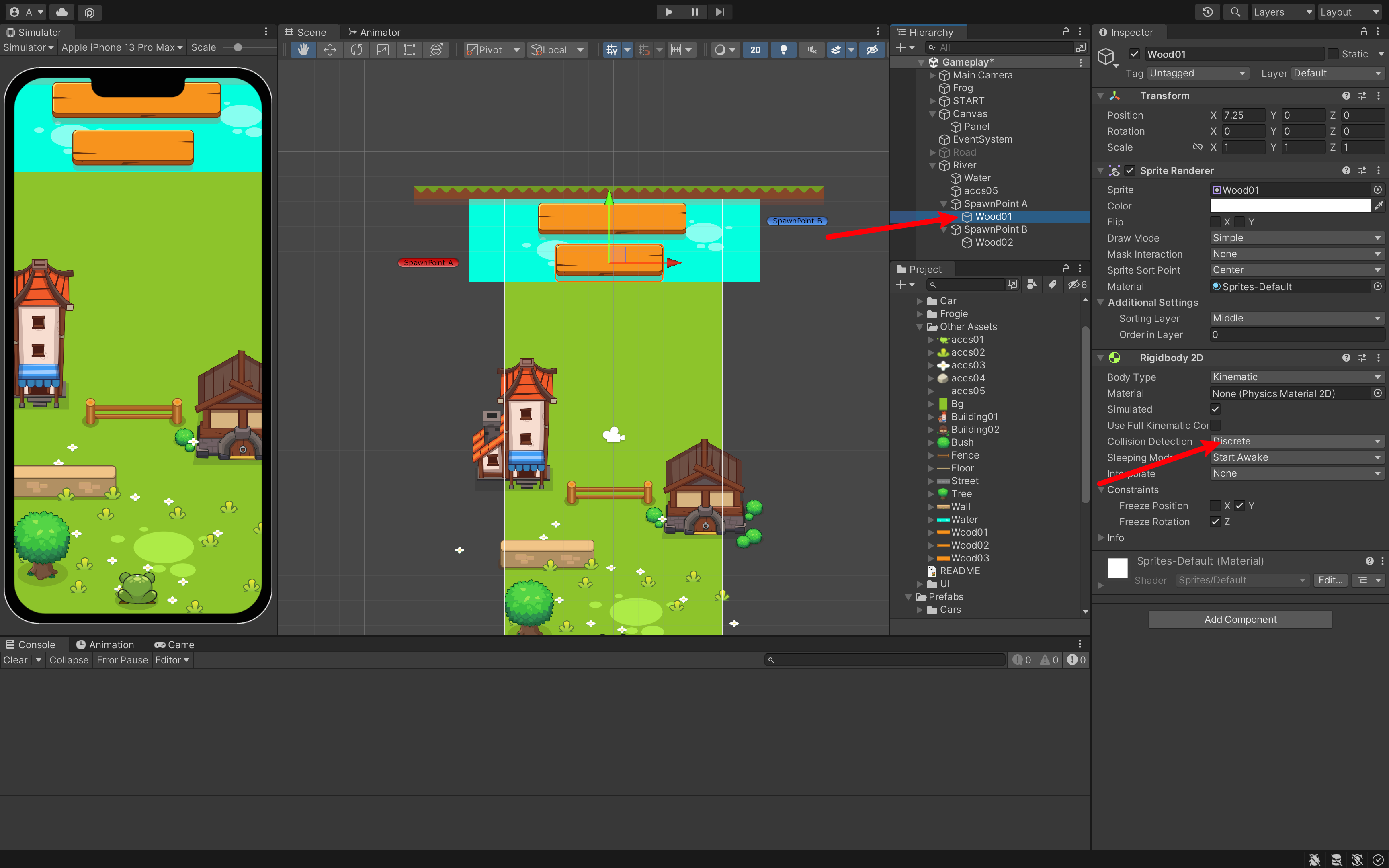The image size is (1389, 868).
Task: Toggle scene visibility hidden-objects icon
Action: 872,50
